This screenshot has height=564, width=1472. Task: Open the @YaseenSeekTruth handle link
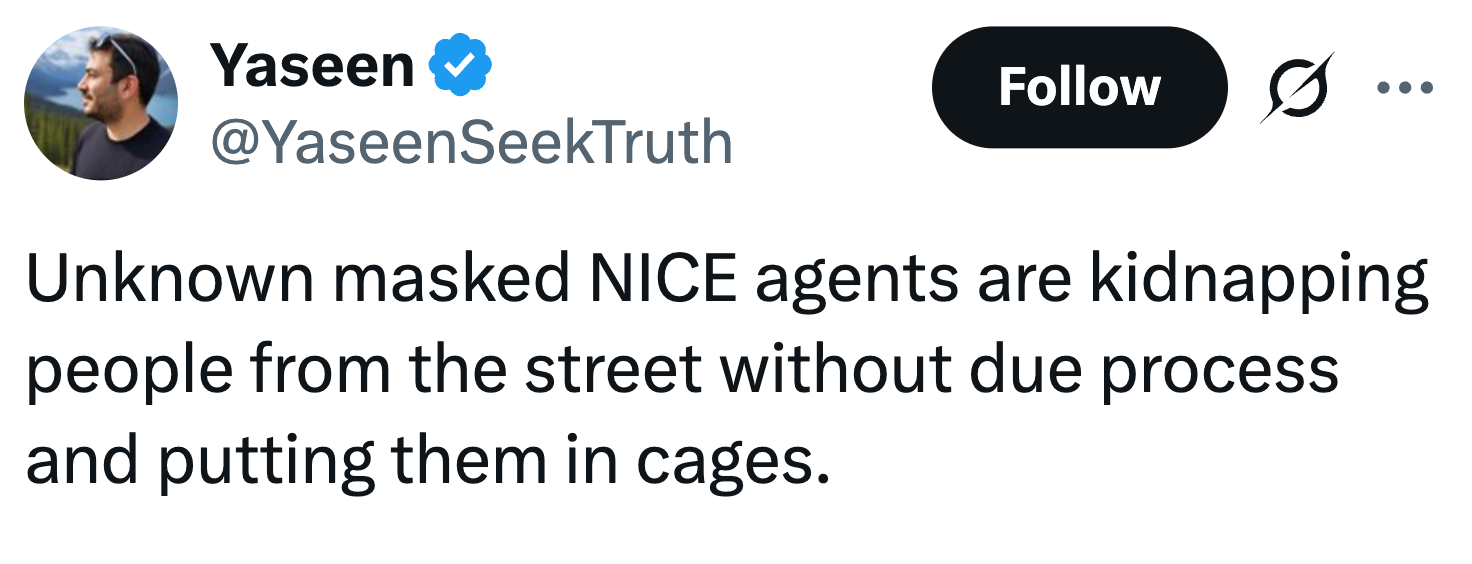pos(471,142)
